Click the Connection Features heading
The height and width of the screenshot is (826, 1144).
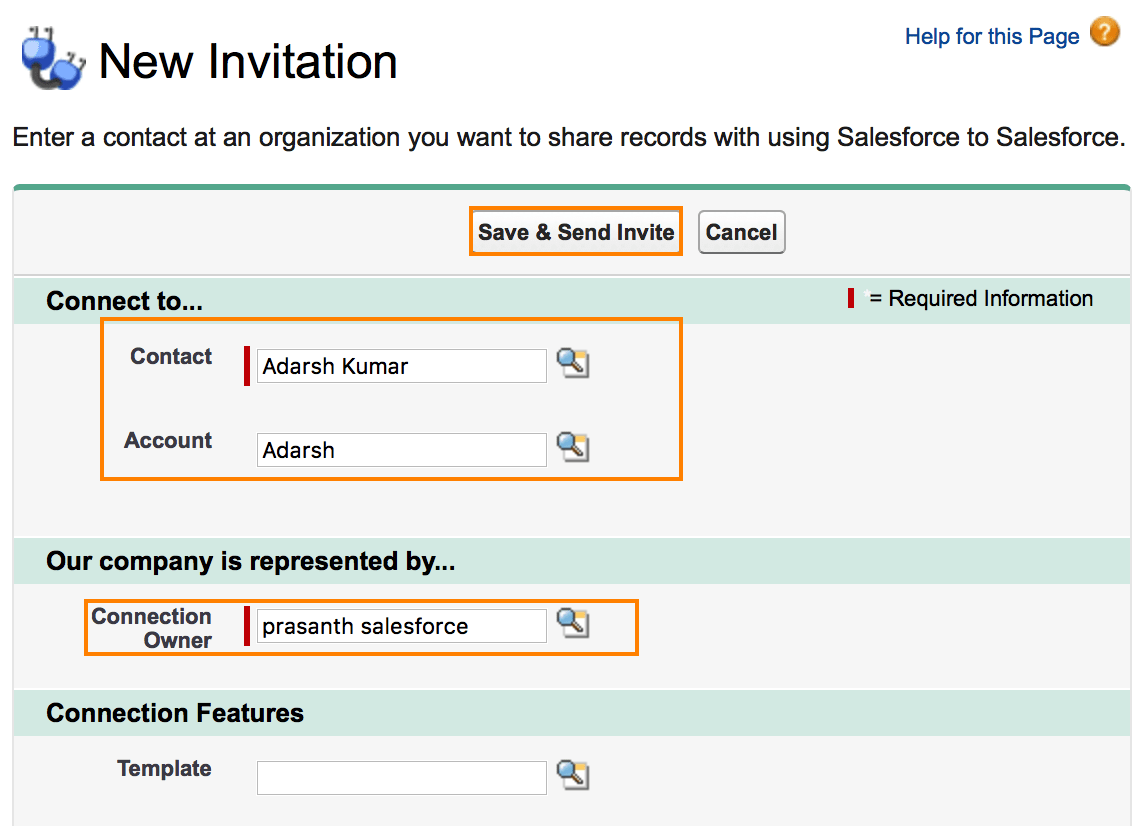[x=175, y=713]
